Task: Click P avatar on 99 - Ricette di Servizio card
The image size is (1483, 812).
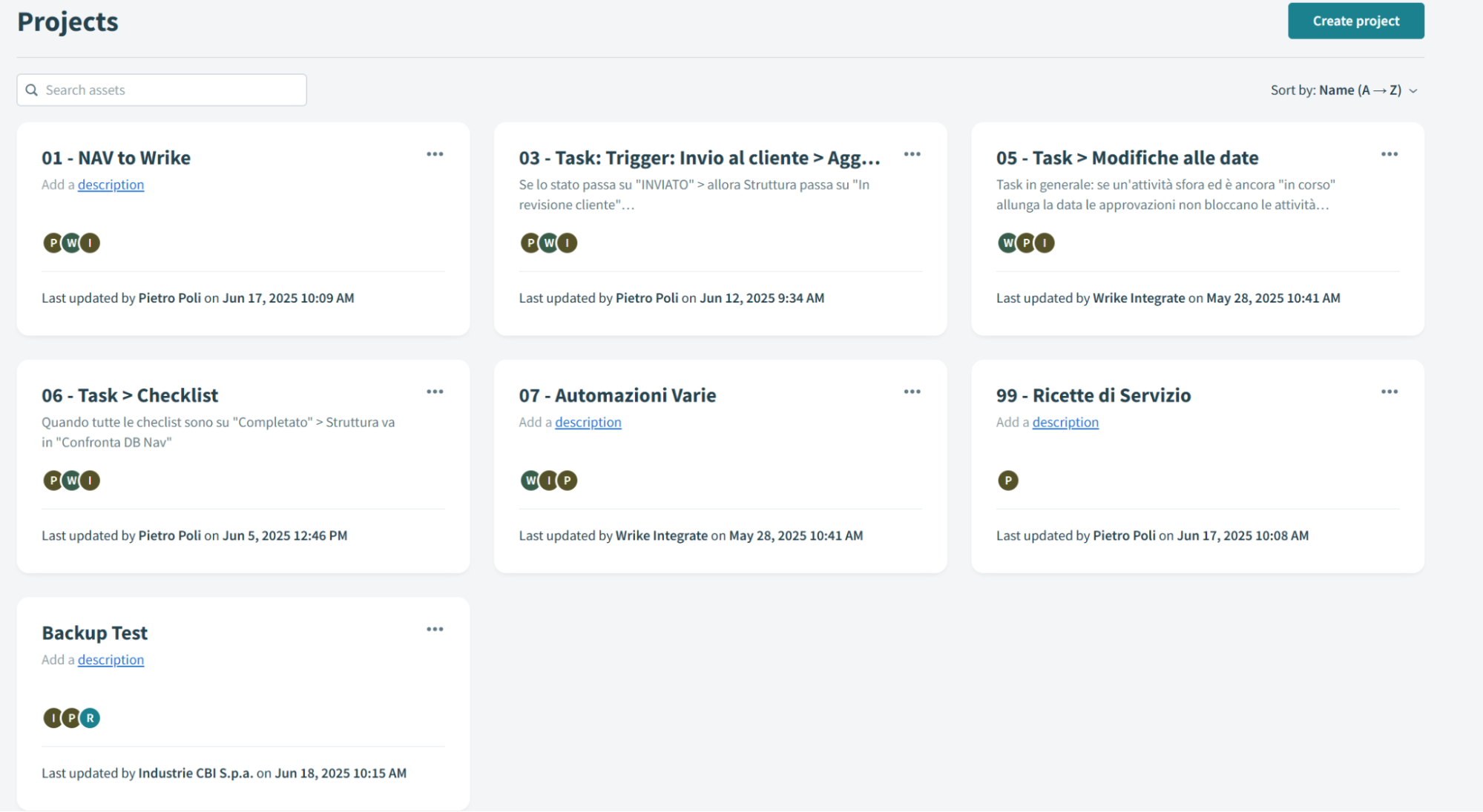Action: 1007,480
